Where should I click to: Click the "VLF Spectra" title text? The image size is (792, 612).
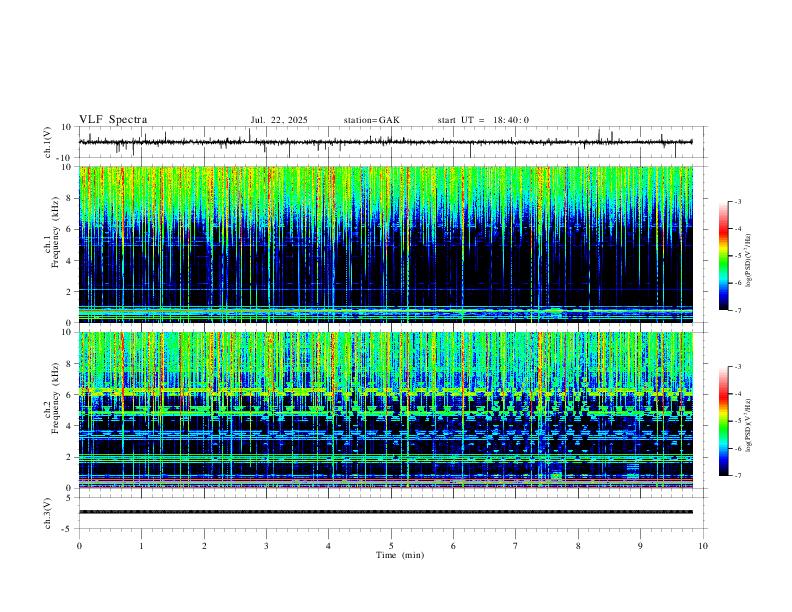pos(113,120)
